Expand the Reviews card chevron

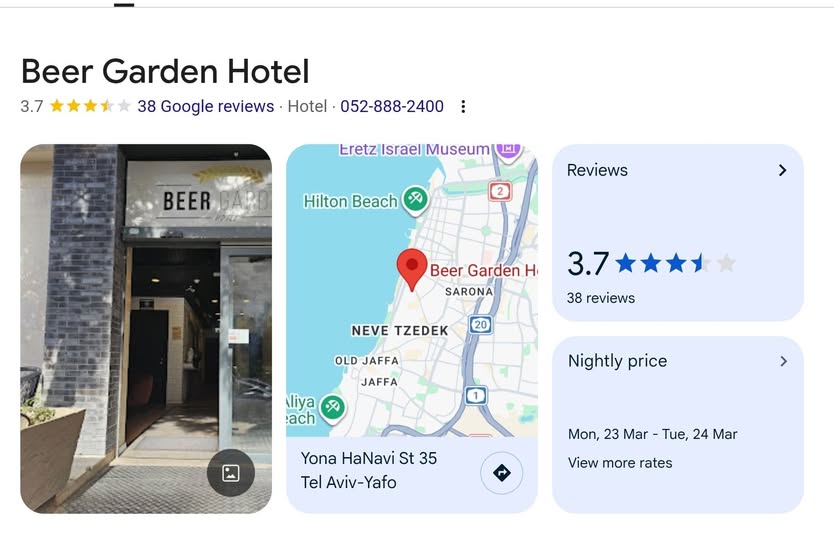[782, 170]
